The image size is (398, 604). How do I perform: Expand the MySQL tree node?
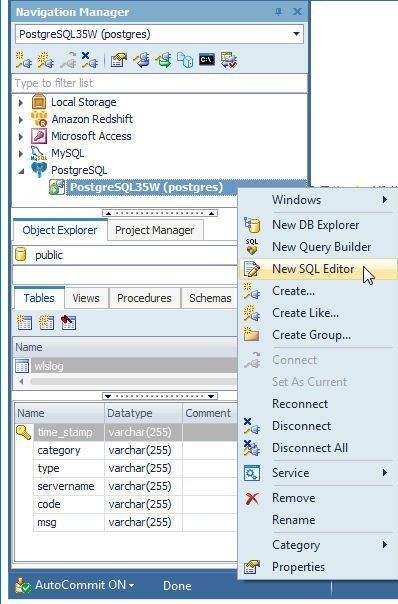[x=21, y=153]
